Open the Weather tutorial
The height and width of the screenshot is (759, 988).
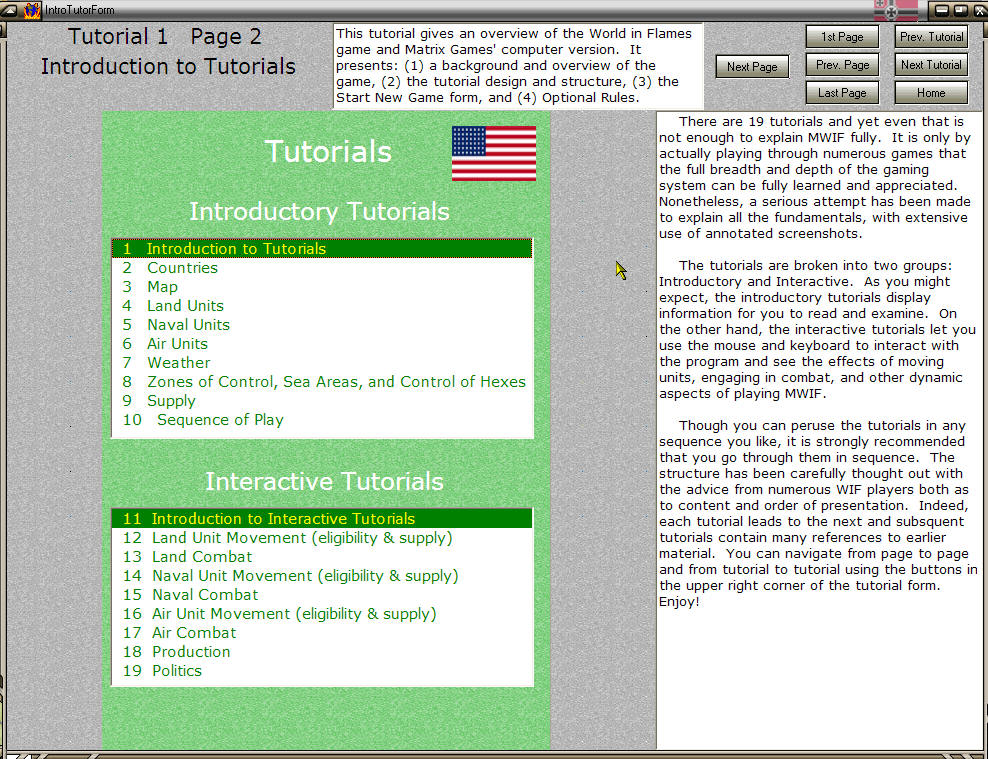pyautogui.click(x=178, y=362)
